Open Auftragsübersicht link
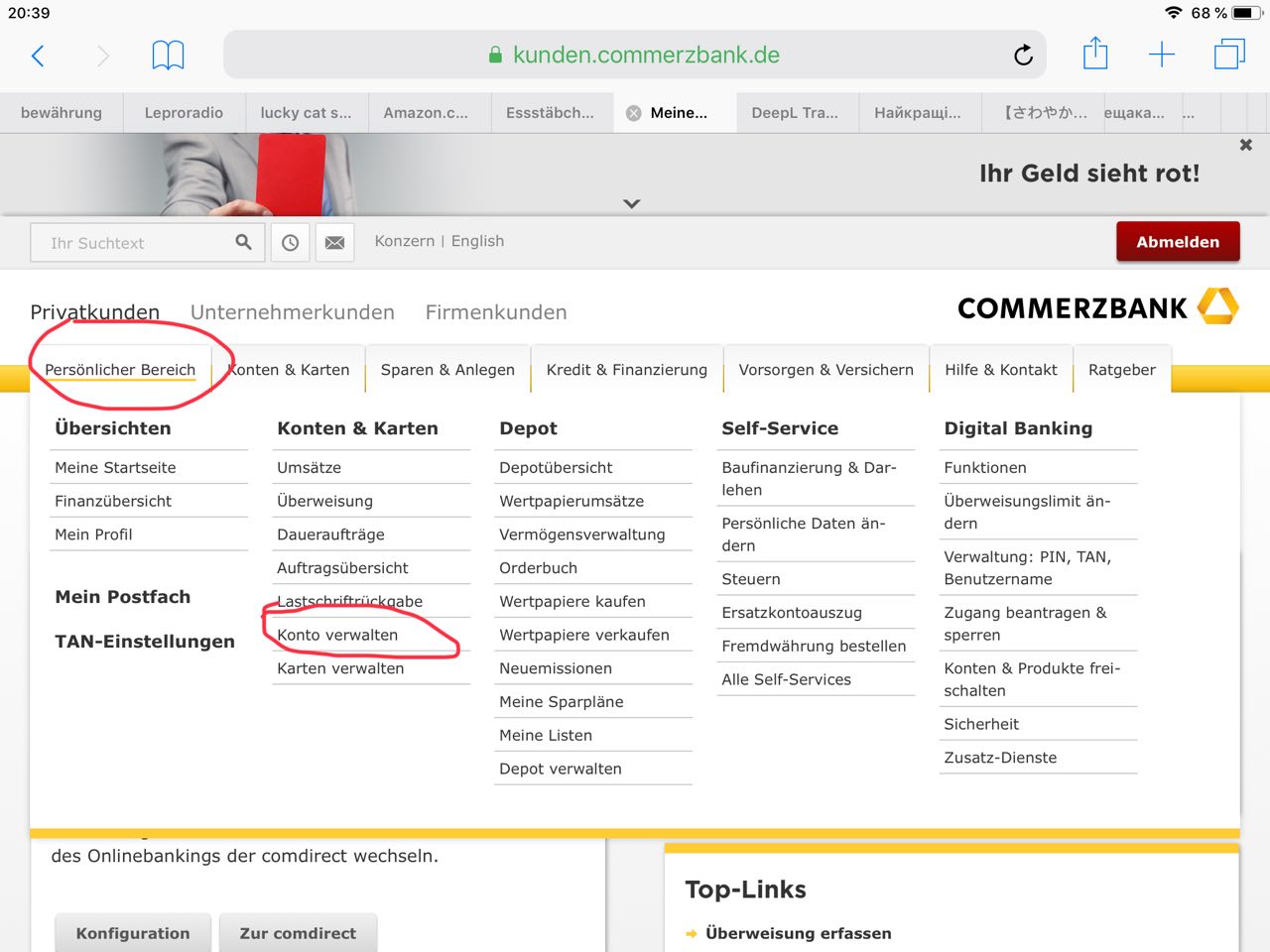The height and width of the screenshot is (952, 1270). coord(342,568)
